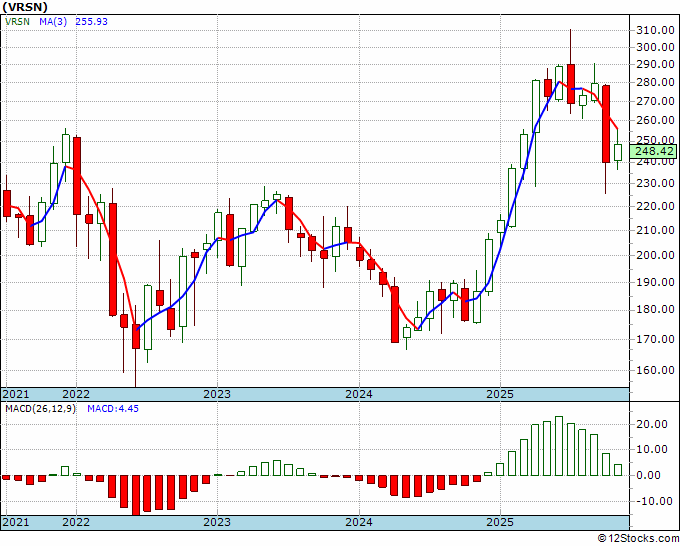Screen dimensions: 680x546
Task: Click 2021 on the price chart timeline
Action: pyautogui.click(x=16, y=394)
